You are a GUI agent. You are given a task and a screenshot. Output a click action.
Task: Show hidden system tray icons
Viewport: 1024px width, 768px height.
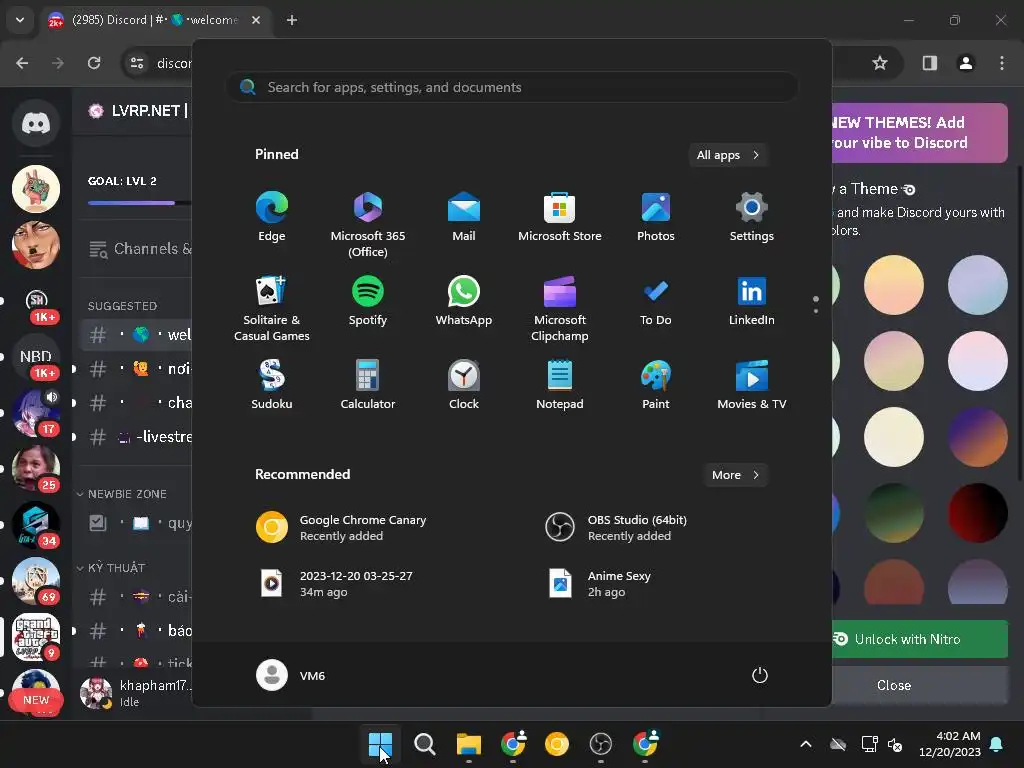[x=806, y=744]
